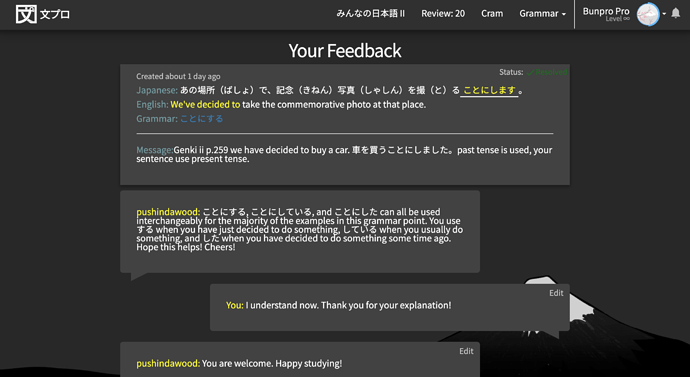
Task: Open the みんなの日本語 II menu item
Action: pos(371,14)
